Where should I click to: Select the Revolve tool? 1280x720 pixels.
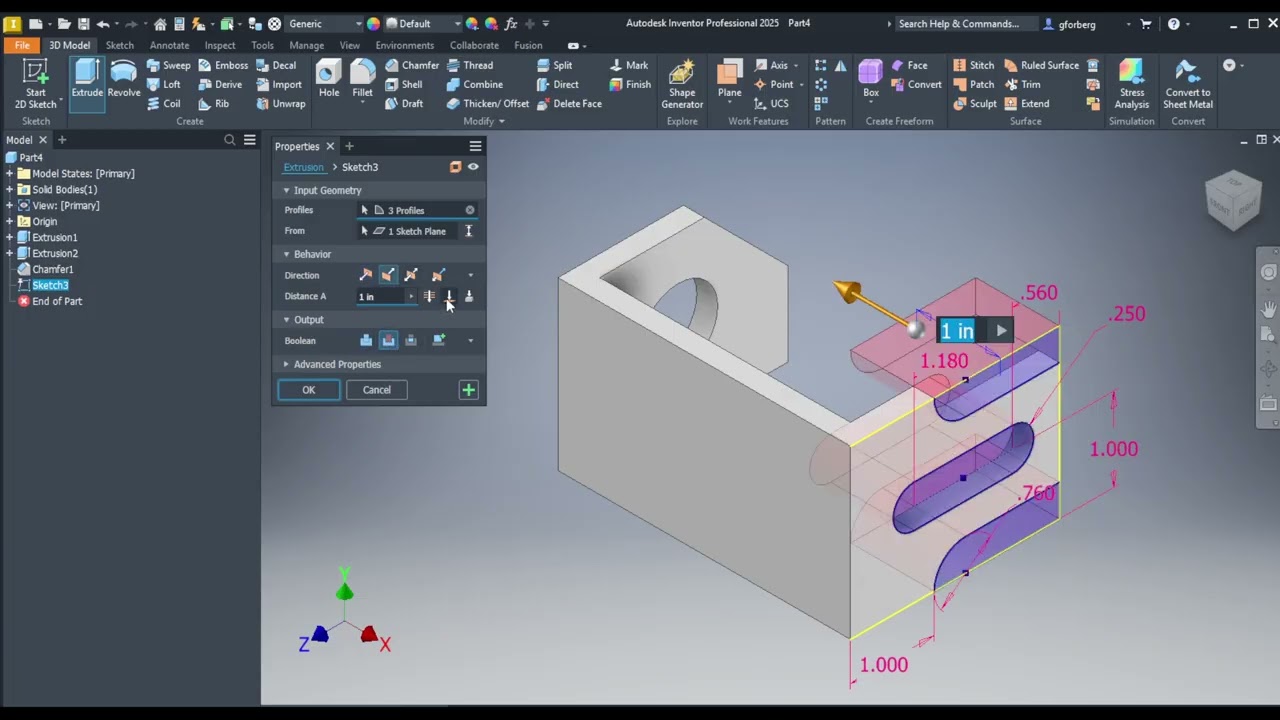click(x=124, y=79)
